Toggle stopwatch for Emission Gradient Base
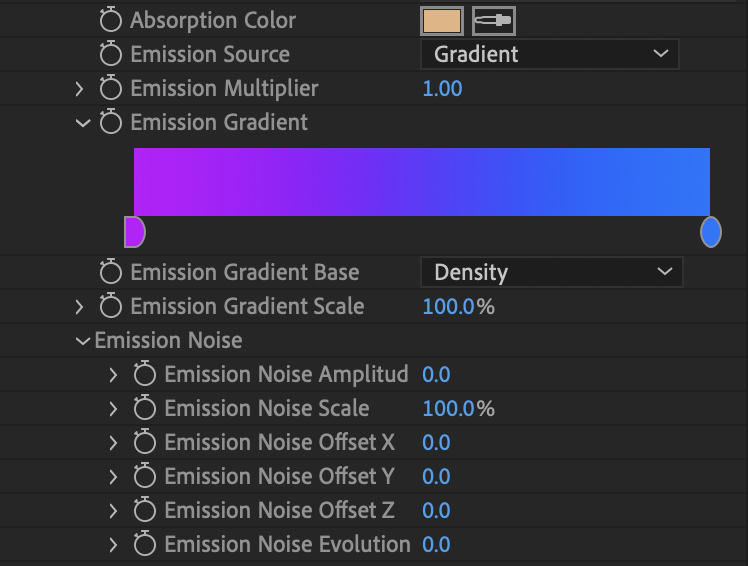Image resolution: width=748 pixels, height=566 pixels. [x=111, y=272]
